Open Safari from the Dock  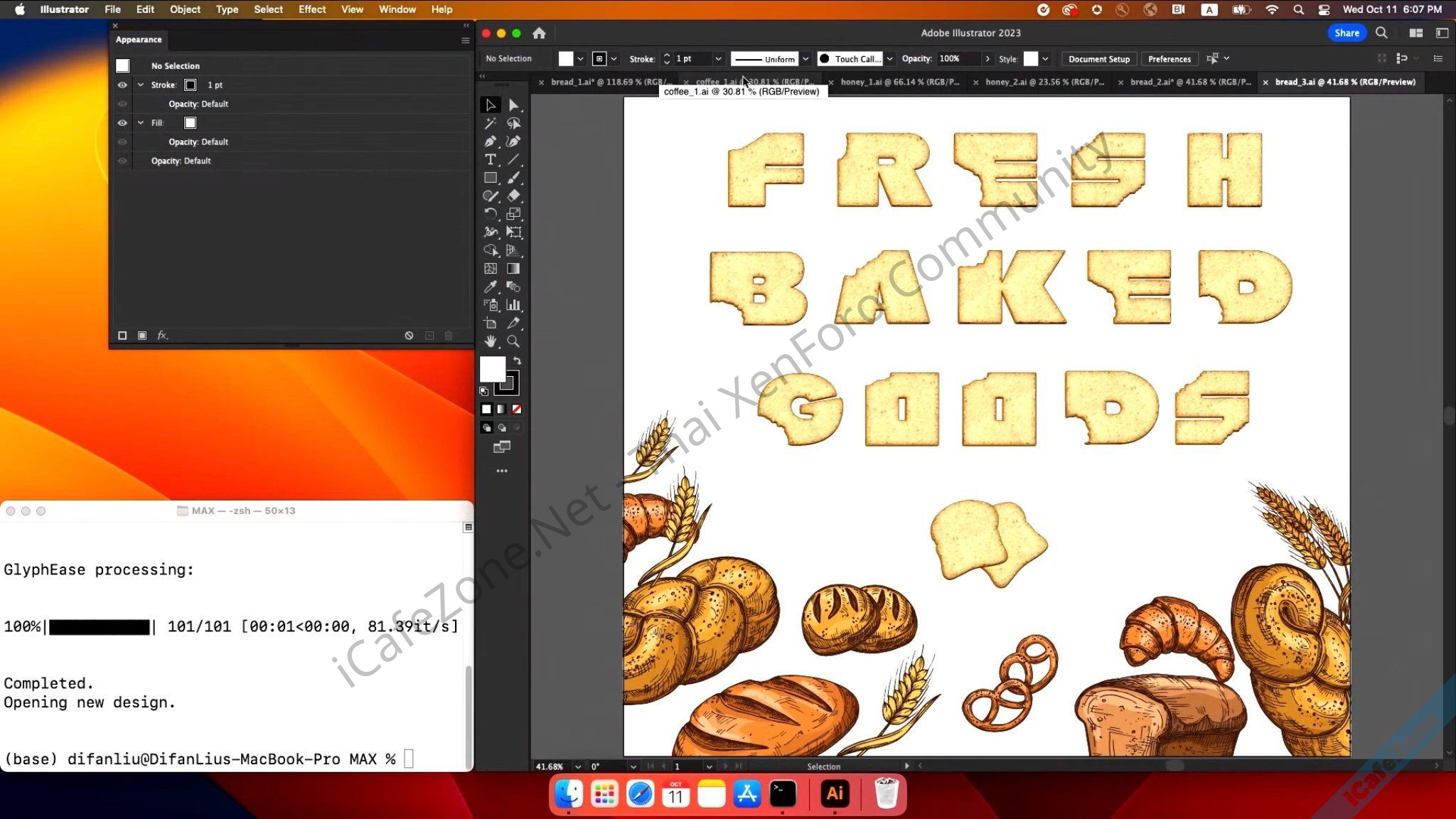click(640, 793)
